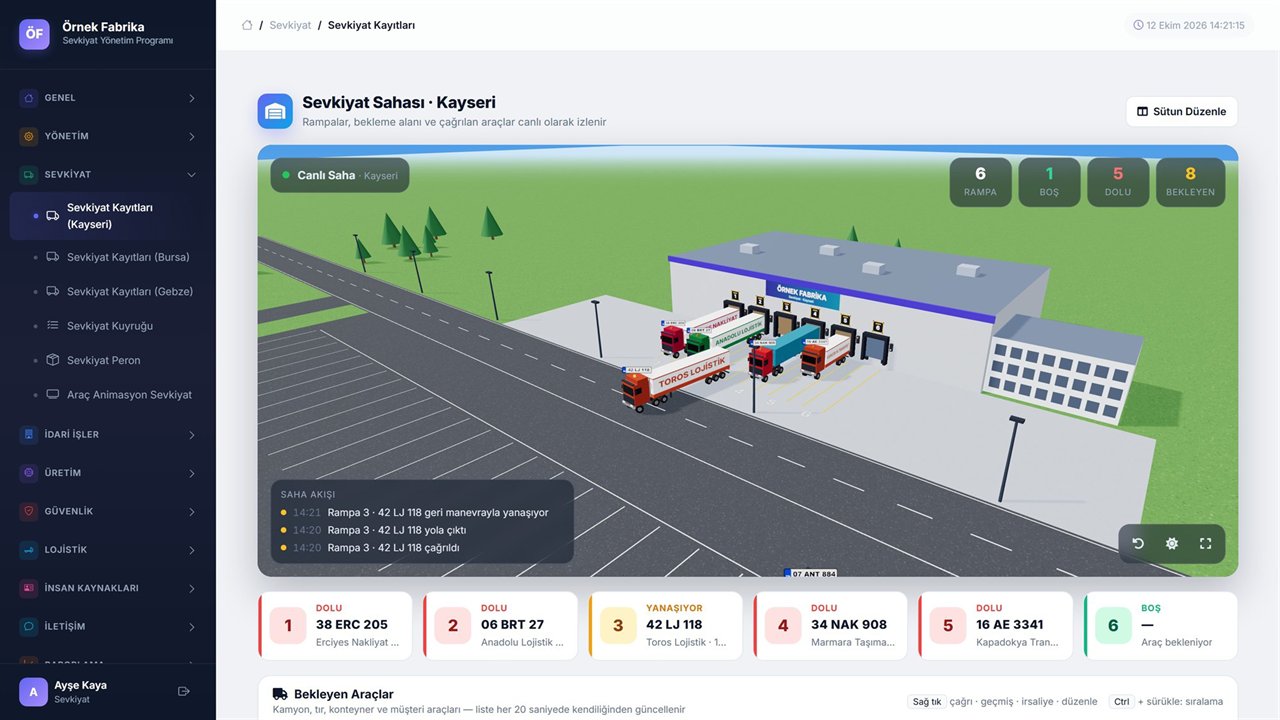The width and height of the screenshot is (1280, 720).
Task: Expand the İdari İşler chevron
Action: [192, 435]
